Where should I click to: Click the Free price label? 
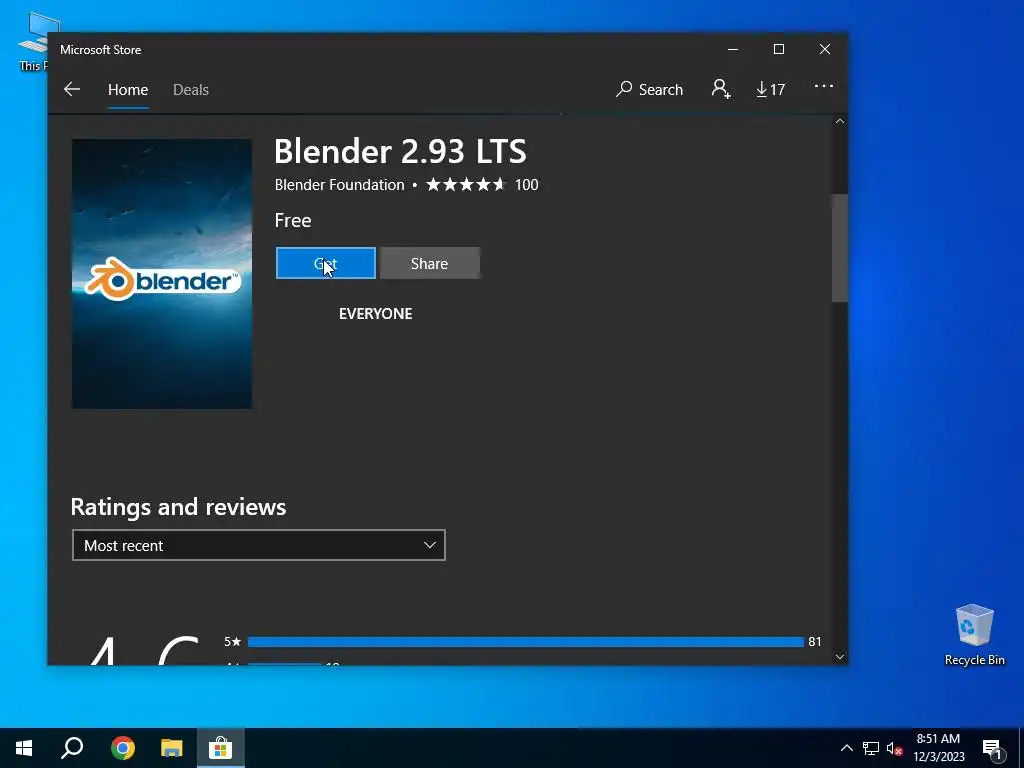293,221
